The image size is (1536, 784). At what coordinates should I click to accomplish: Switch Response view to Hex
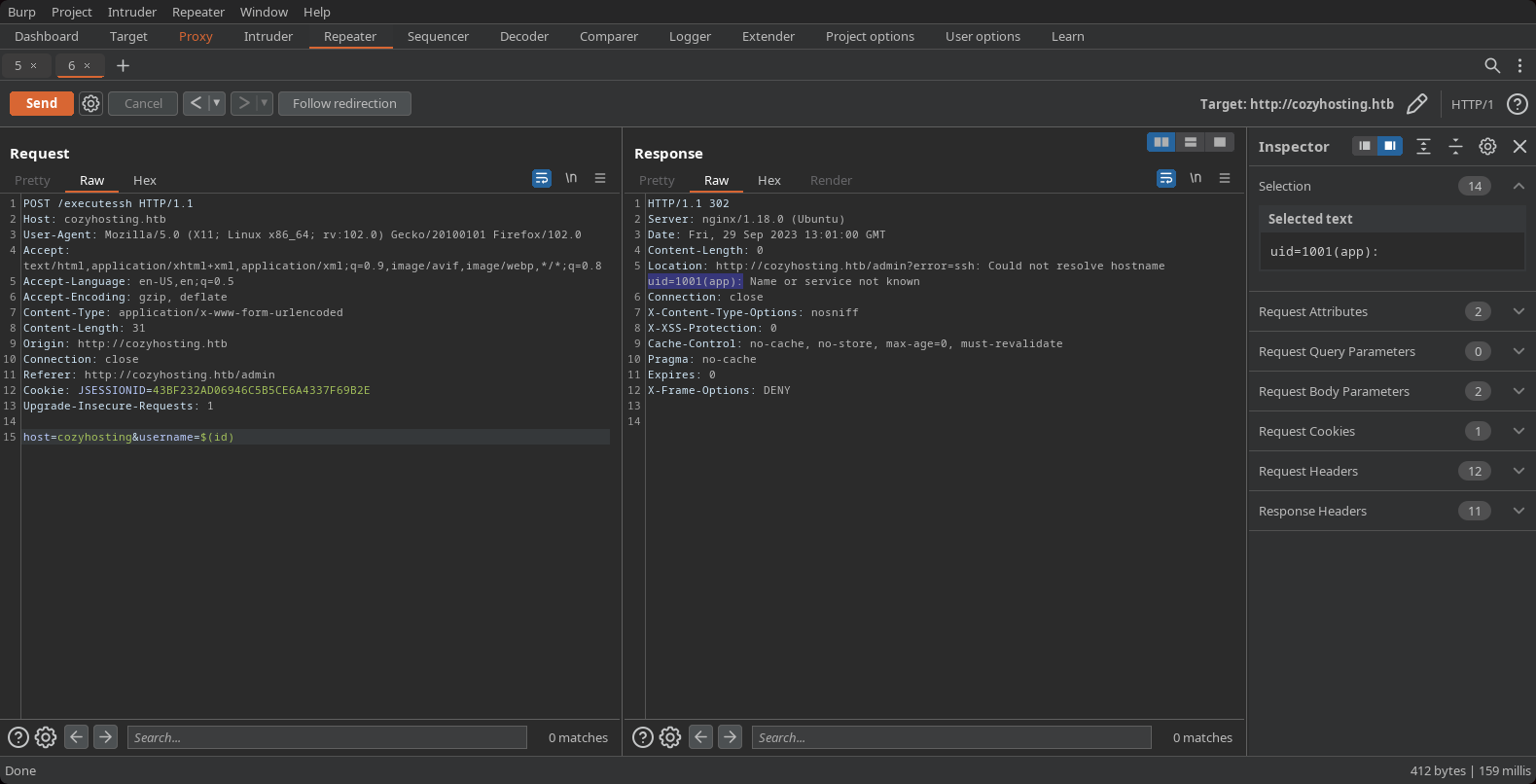coord(769,180)
